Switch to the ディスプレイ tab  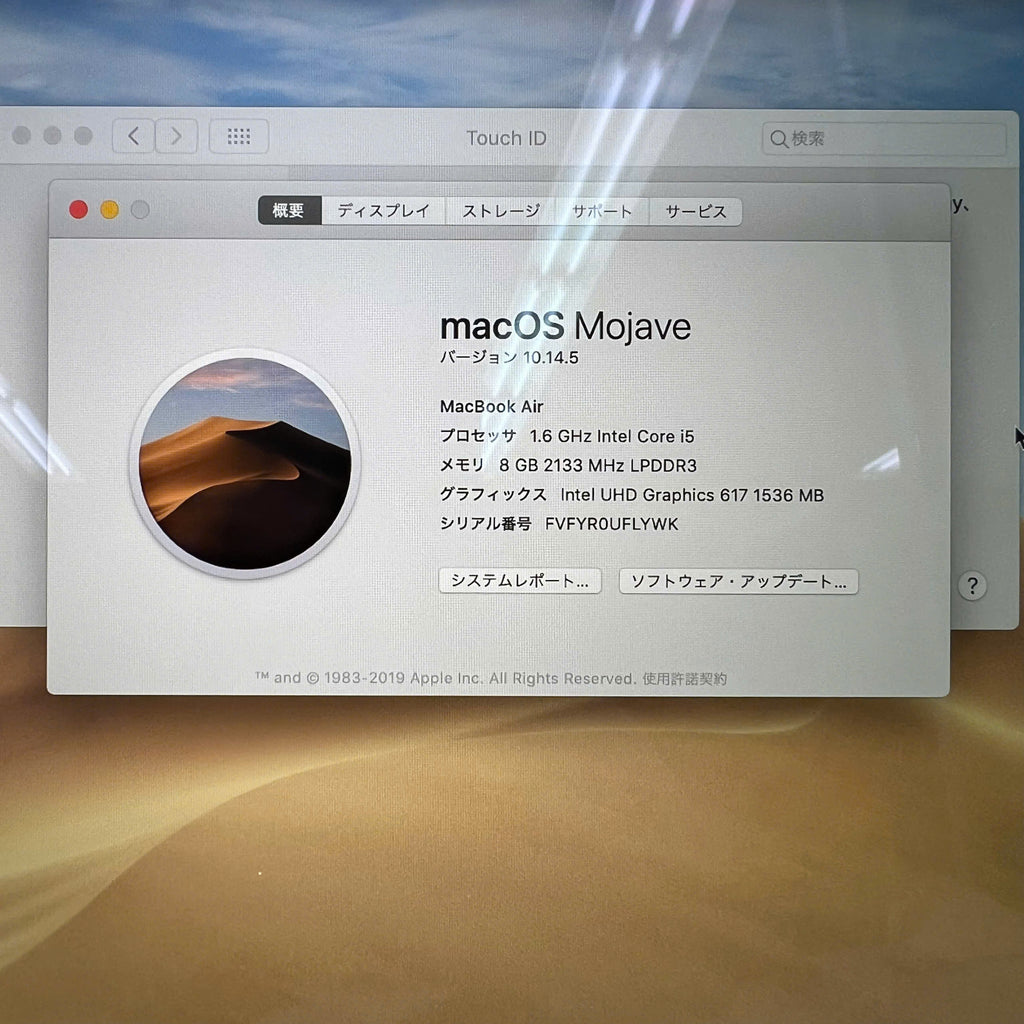pyautogui.click(x=383, y=211)
